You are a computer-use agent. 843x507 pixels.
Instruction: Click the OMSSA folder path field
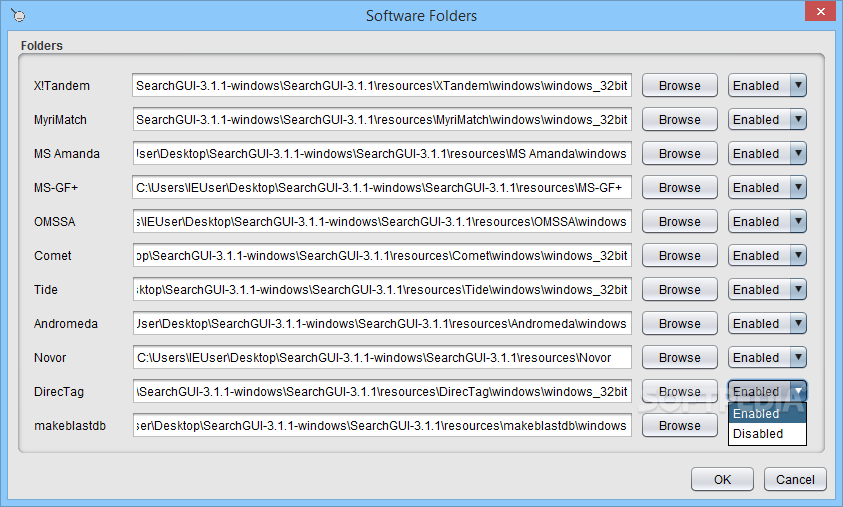(382, 222)
